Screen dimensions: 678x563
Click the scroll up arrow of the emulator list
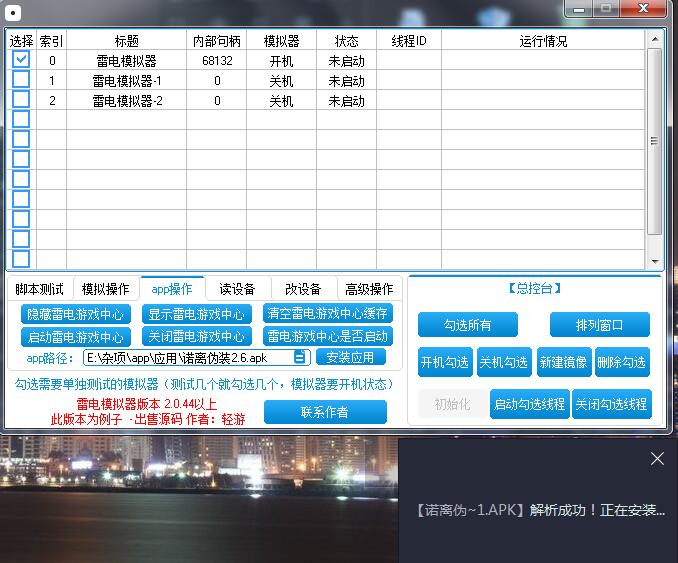tap(655, 39)
